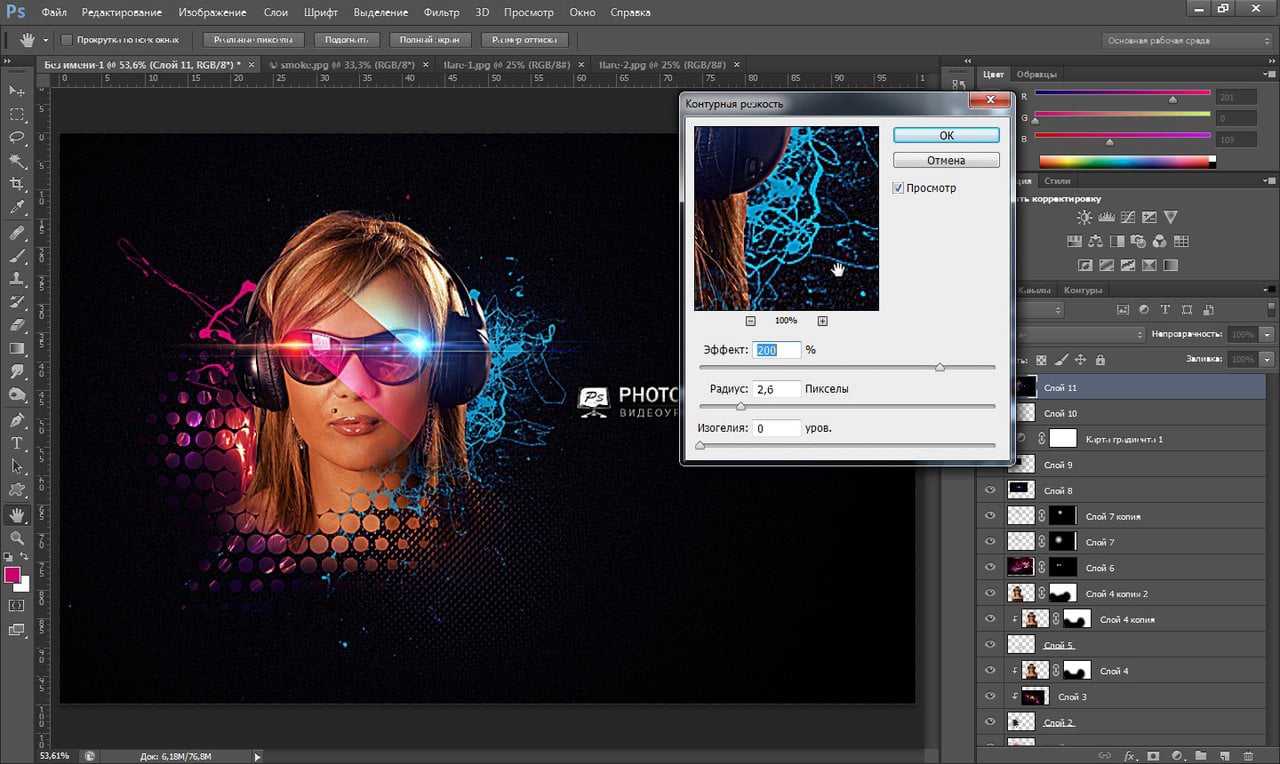The width and height of the screenshot is (1280, 764).
Task: Select the Crop tool
Action: click(x=17, y=184)
